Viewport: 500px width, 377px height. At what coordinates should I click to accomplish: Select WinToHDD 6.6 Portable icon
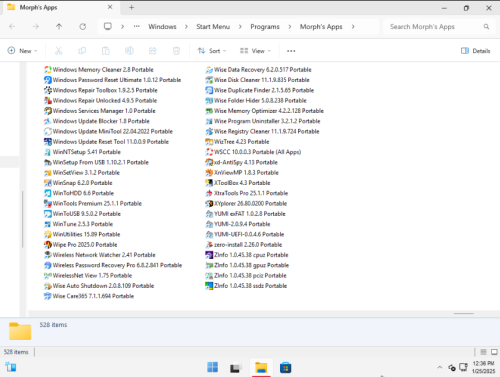pos(48,193)
